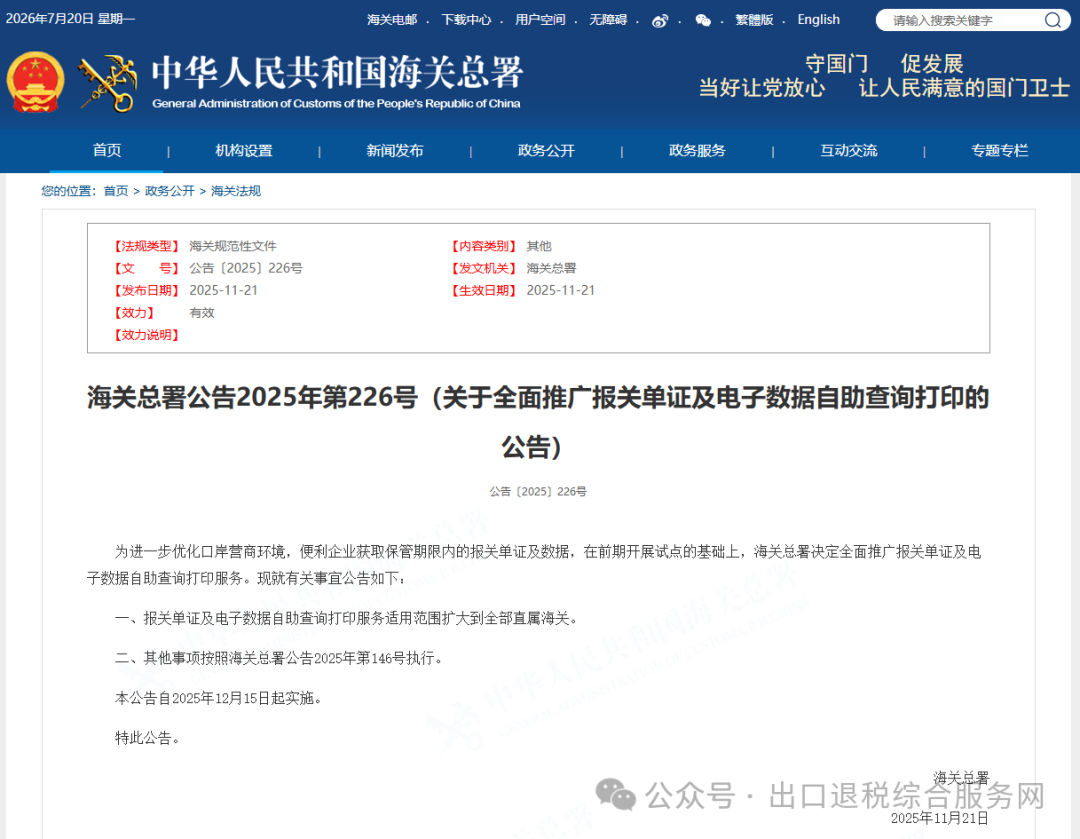Select document number 公告〔2025〕226号 in info box
This screenshot has height=839, width=1080.
pos(246,268)
